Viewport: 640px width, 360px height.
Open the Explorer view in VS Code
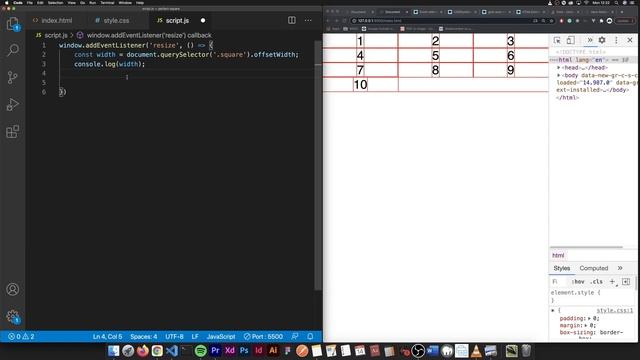[13, 24]
